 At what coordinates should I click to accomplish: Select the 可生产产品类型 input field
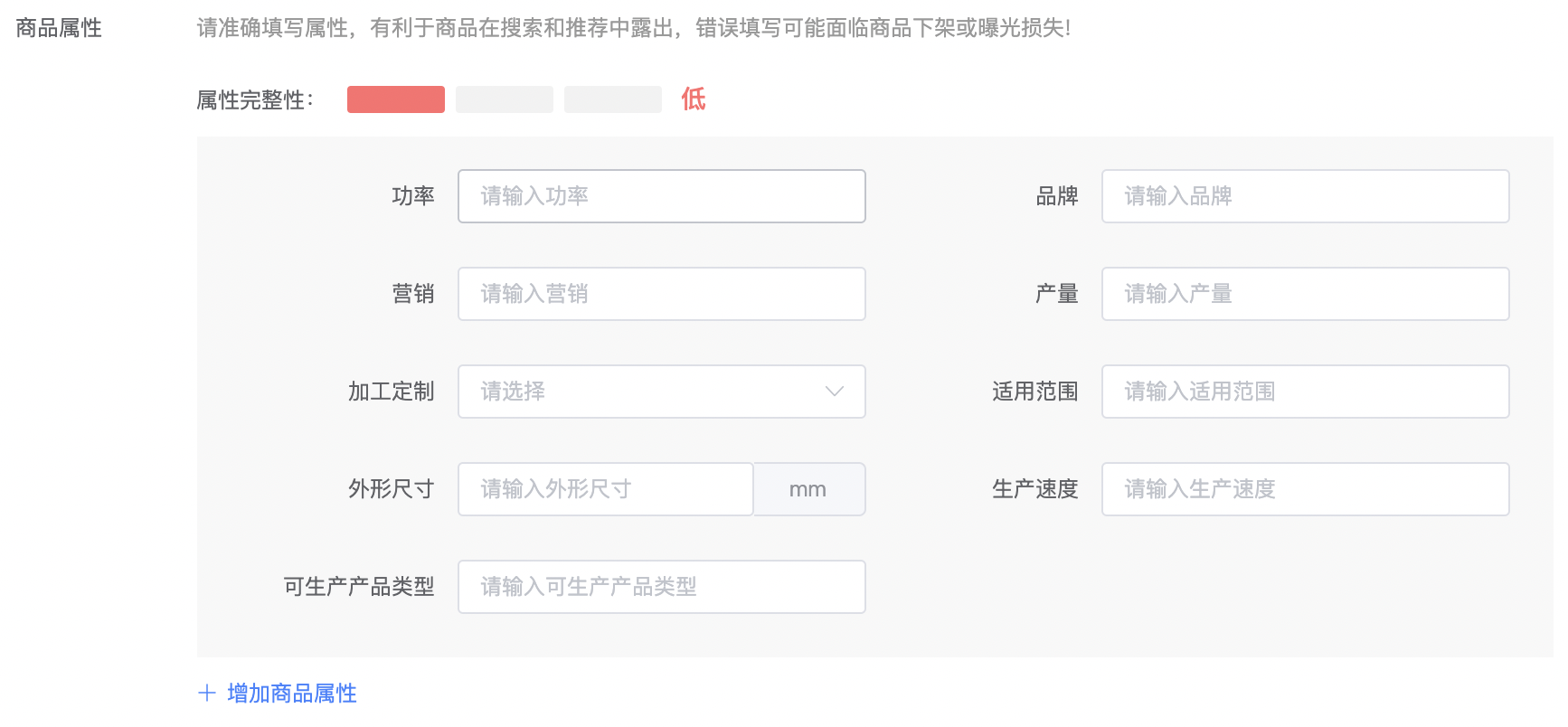pos(661,587)
